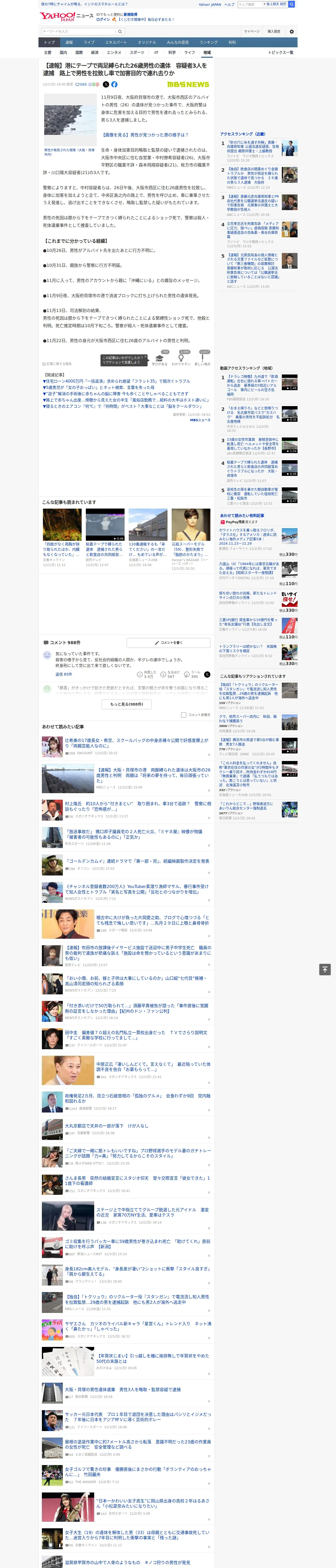Open ヘルプ link in top bar

pyautogui.click(x=229, y=4)
